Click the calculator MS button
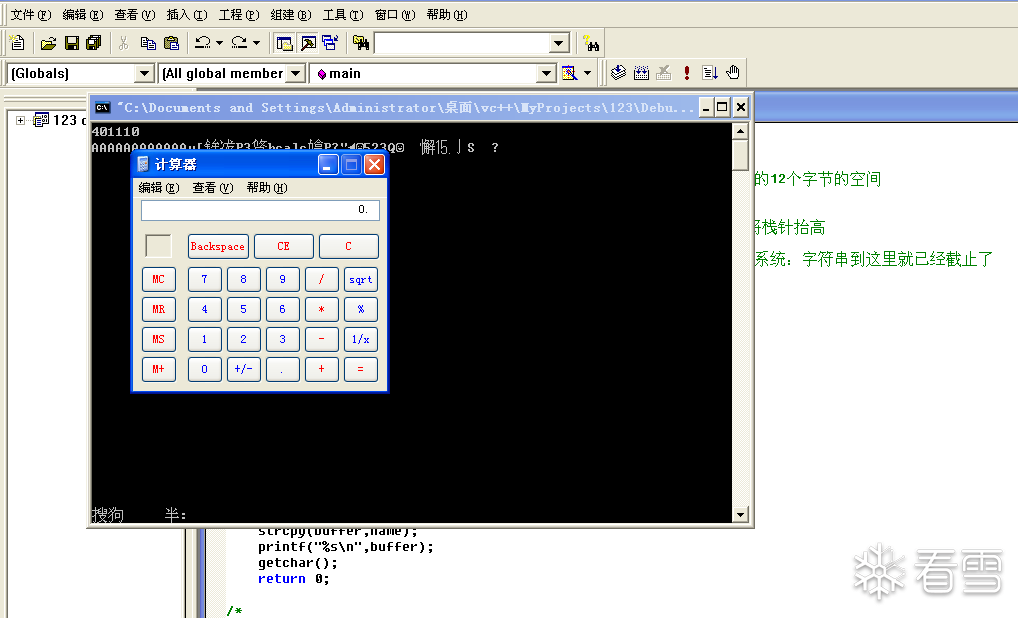This screenshot has height=618, width=1018. (158, 339)
